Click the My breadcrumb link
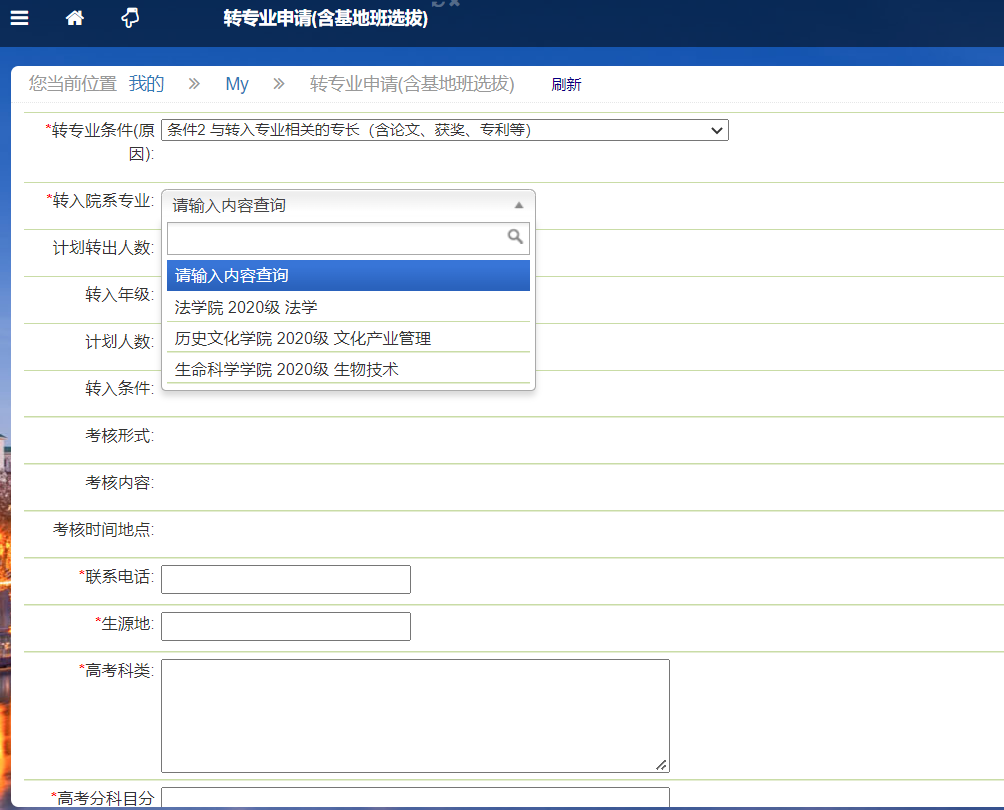 [237, 84]
